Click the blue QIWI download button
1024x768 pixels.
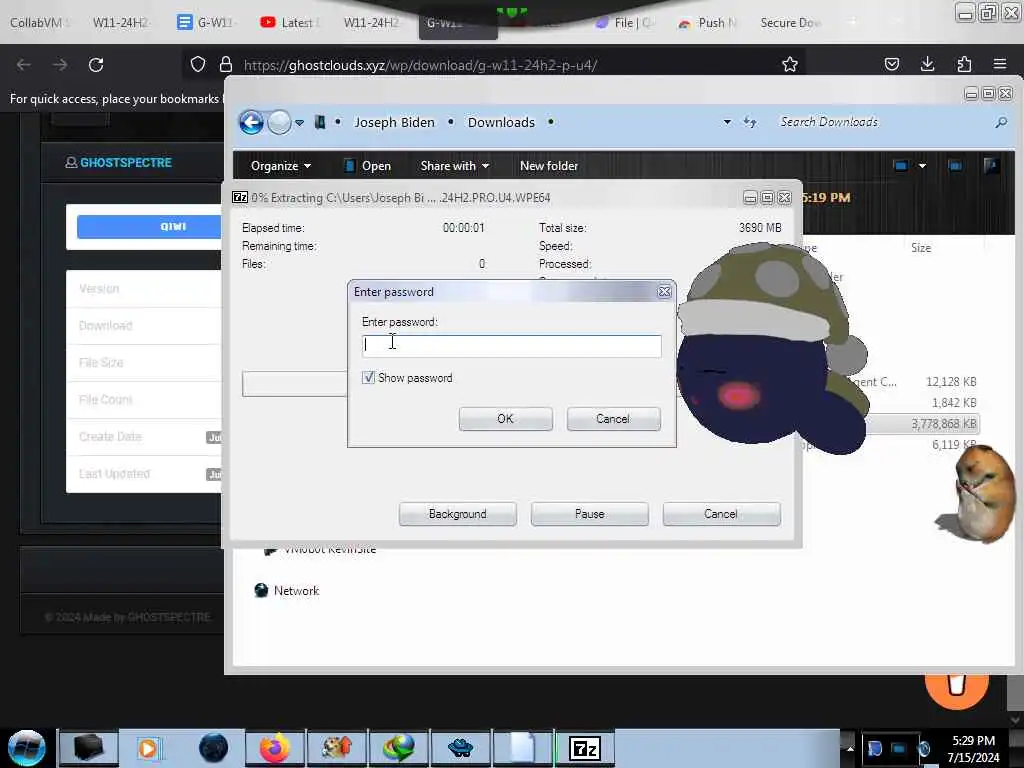click(149, 227)
